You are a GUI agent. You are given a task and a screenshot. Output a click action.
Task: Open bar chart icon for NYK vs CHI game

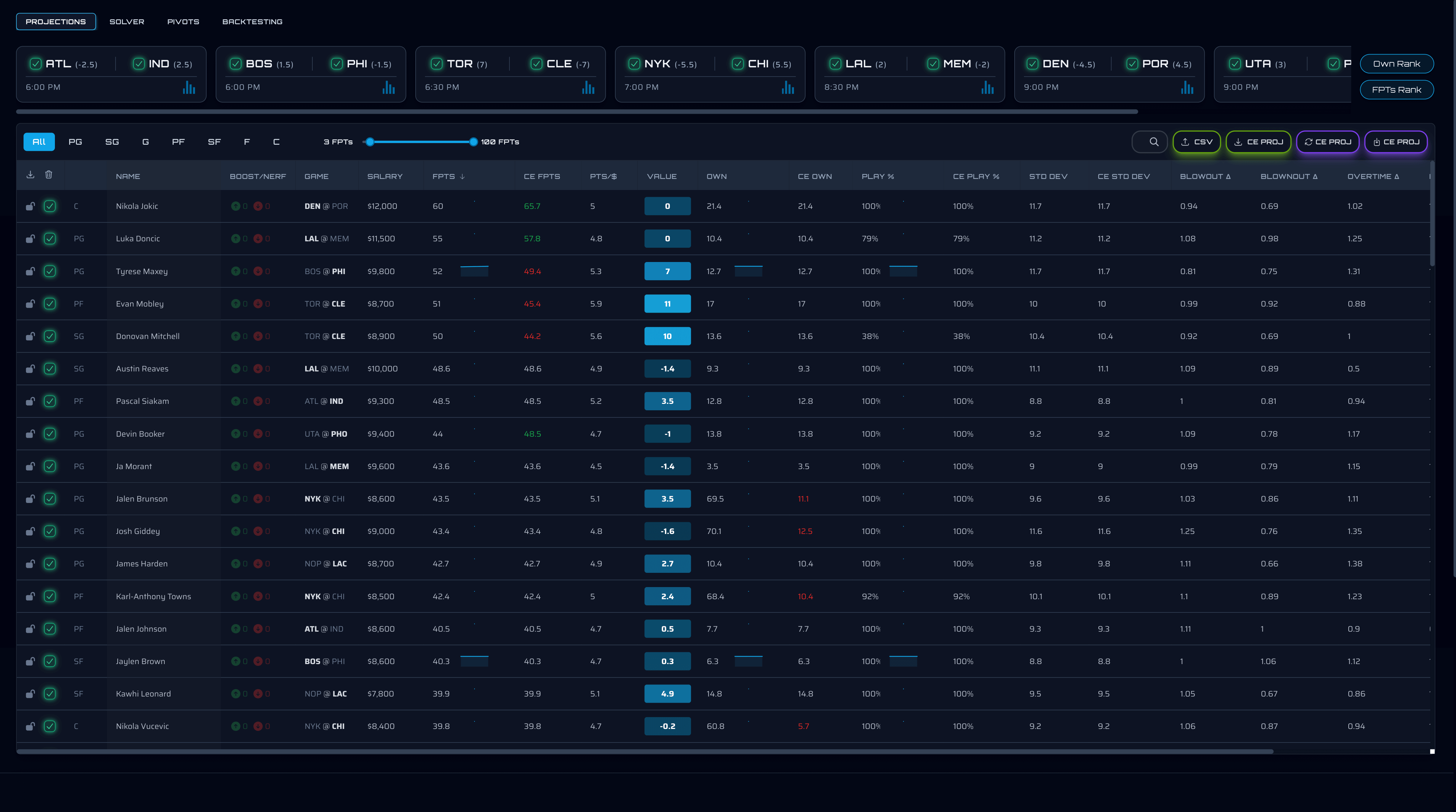tap(787, 88)
